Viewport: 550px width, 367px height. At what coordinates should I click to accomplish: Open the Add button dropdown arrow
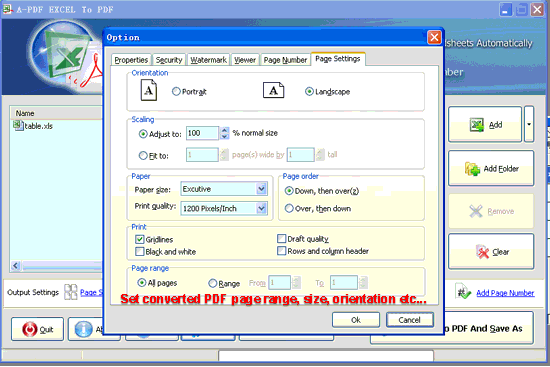coord(529,124)
